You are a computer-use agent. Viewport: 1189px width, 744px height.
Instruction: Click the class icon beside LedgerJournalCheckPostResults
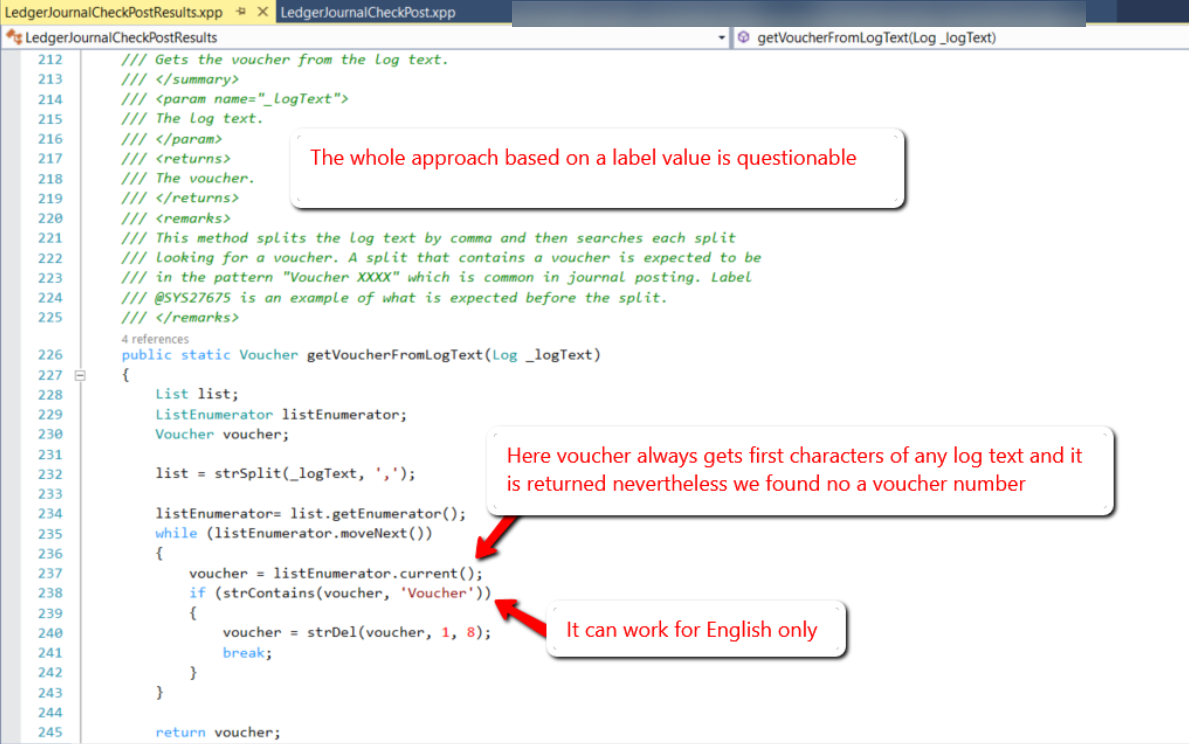[14, 37]
